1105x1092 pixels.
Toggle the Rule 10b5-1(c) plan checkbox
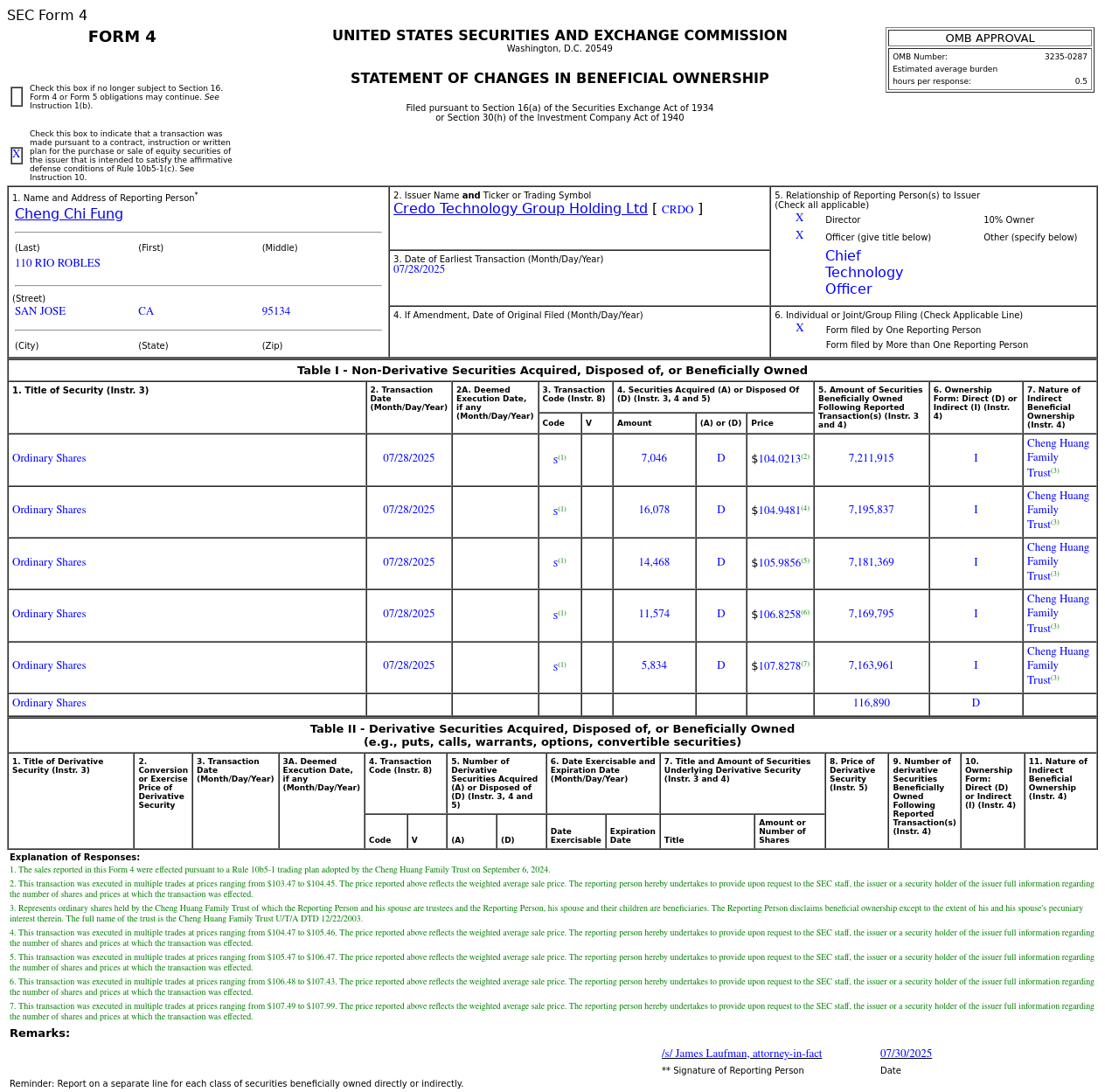[17, 156]
